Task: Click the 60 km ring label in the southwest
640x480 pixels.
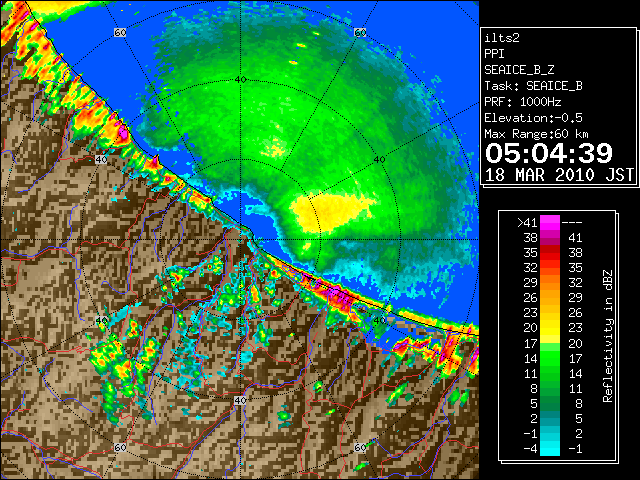Action: [120, 447]
